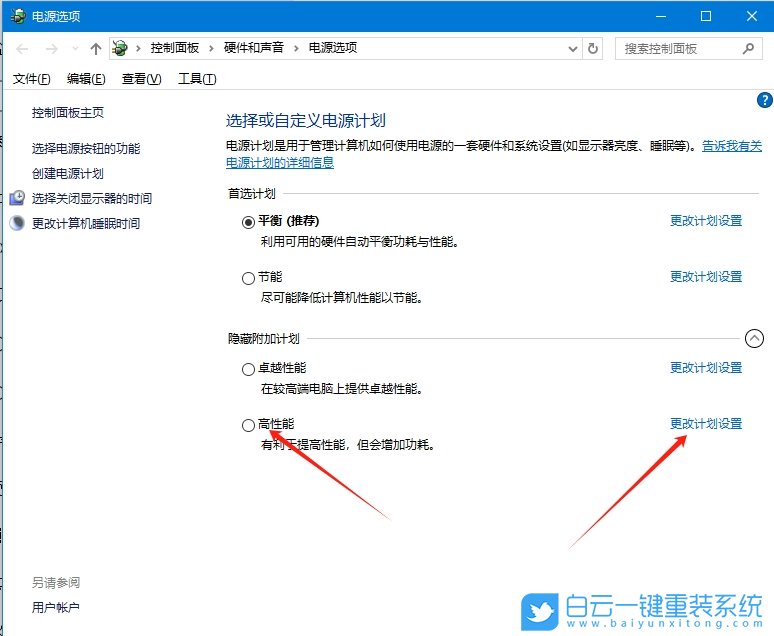Click the power options address bar icon
This screenshot has height=636, width=774.
pyautogui.click(x=120, y=48)
